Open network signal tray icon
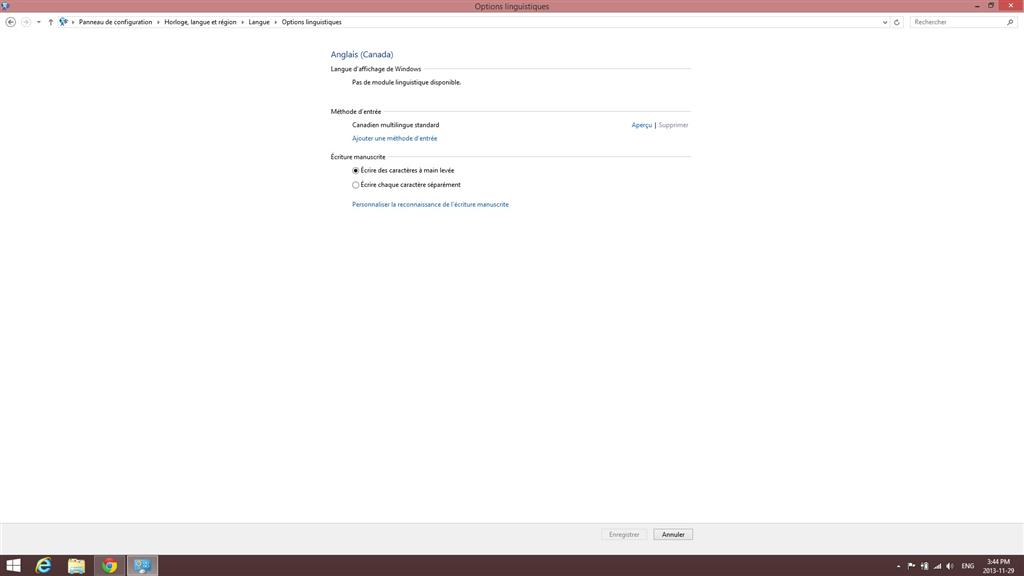Viewport: 1024px width, 576px height. click(x=937, y=566)
